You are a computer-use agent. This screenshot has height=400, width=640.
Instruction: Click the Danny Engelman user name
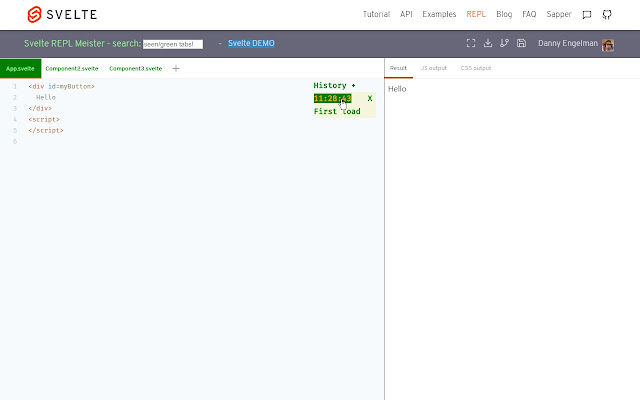568,43
